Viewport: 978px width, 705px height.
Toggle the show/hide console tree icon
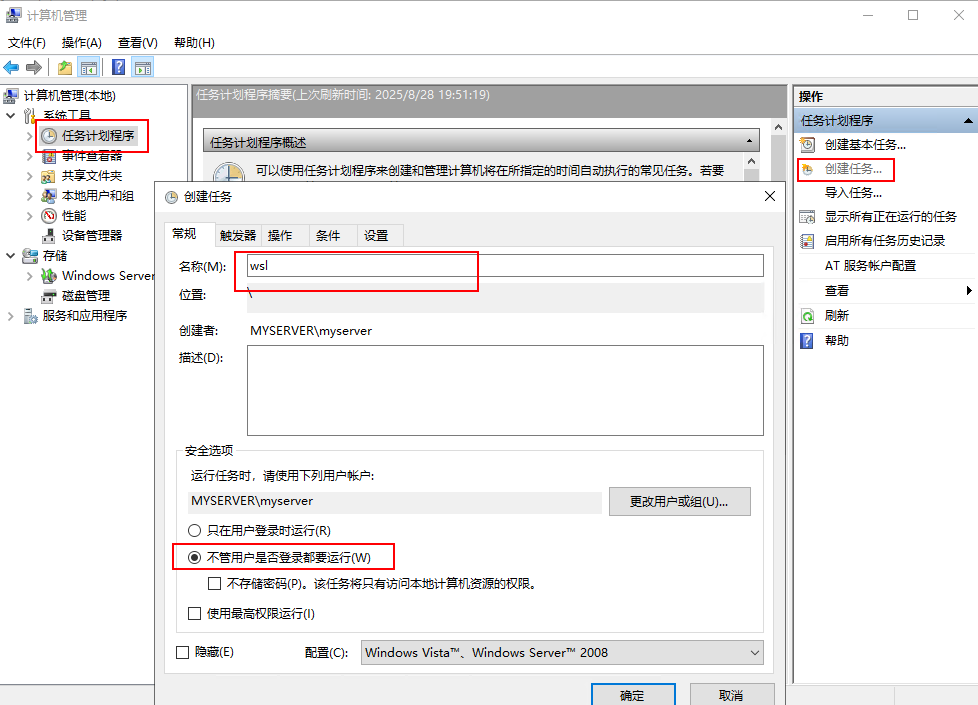89,67
